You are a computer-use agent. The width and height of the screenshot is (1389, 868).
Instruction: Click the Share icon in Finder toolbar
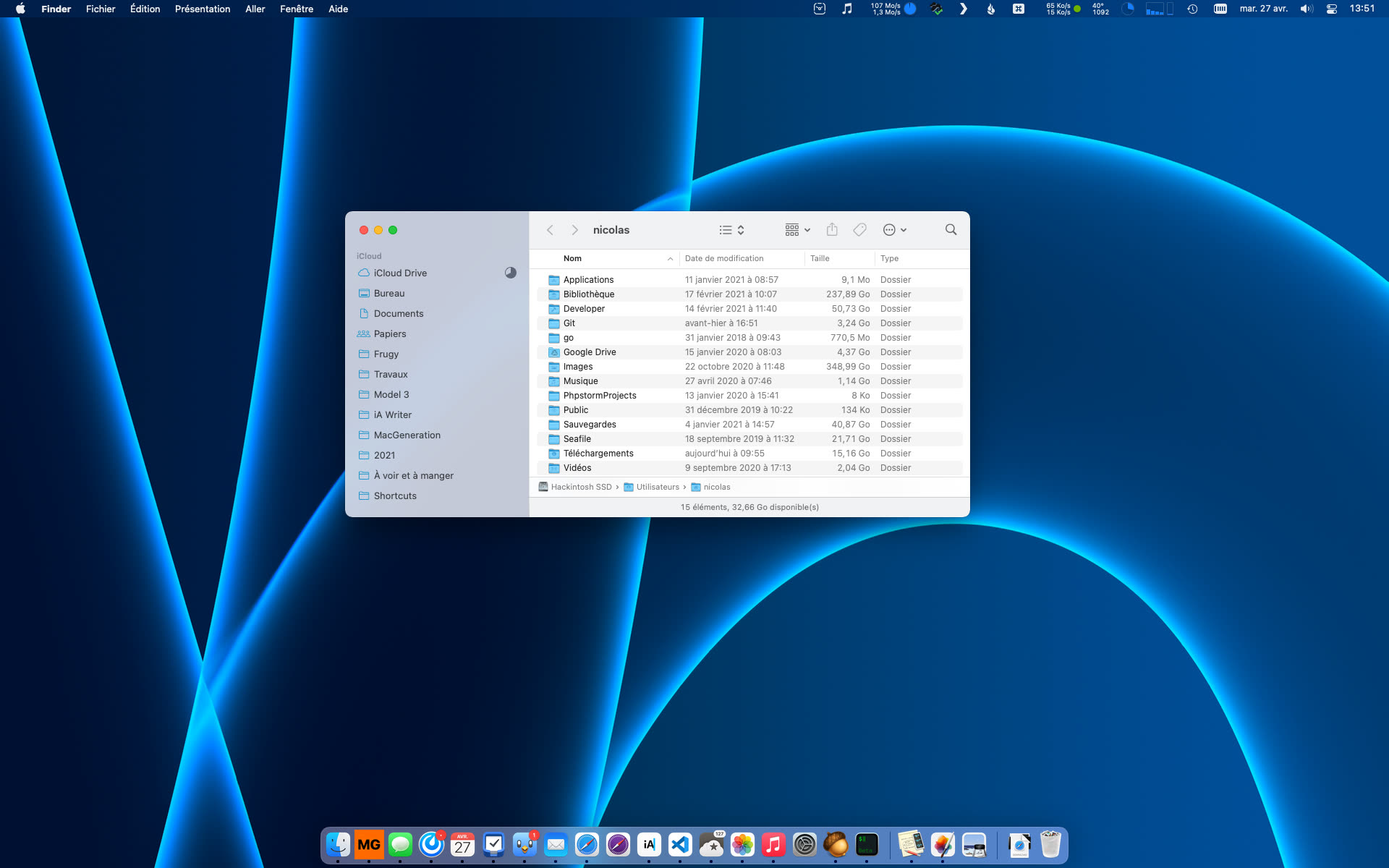pyautogui.click(x=832, y=230)
